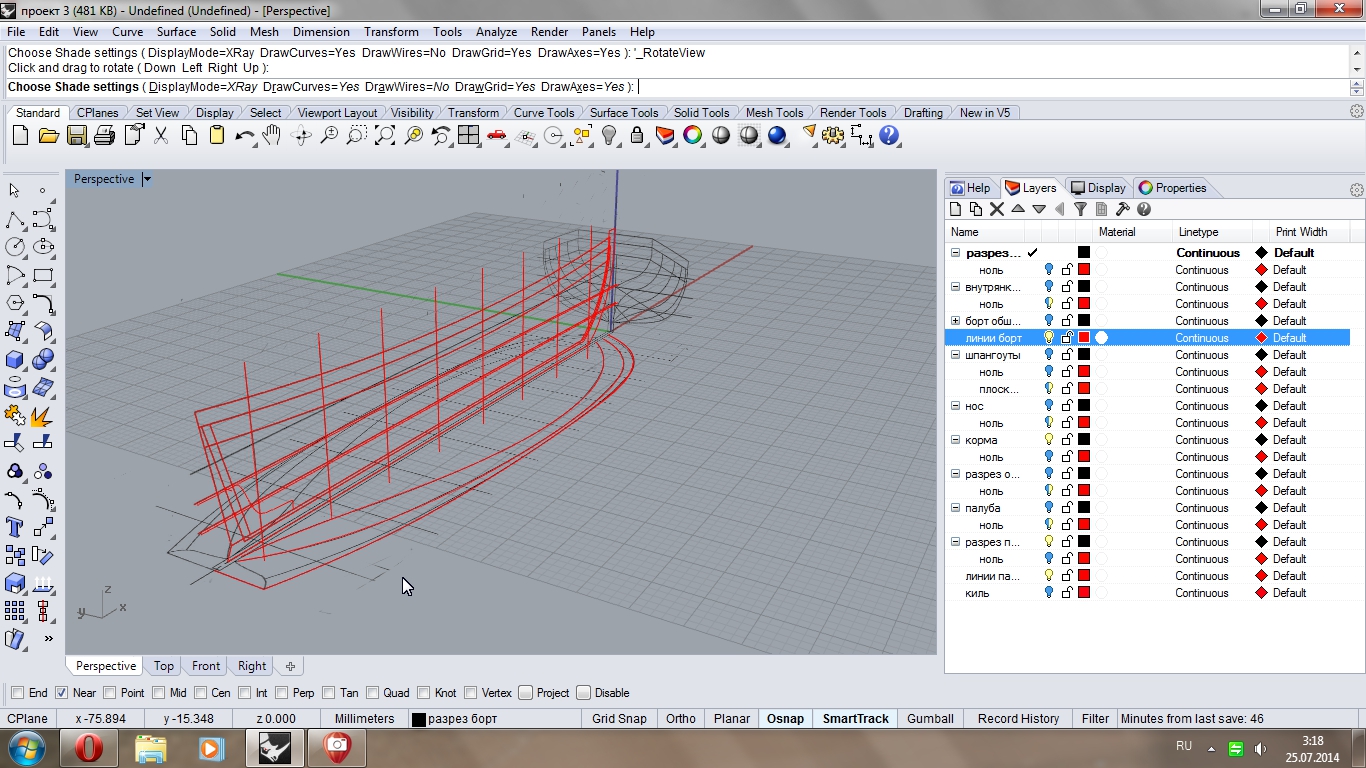Screen dimensions: 1366x768
Task: Click the Delete layer X icon
Action: coord(996,209)
